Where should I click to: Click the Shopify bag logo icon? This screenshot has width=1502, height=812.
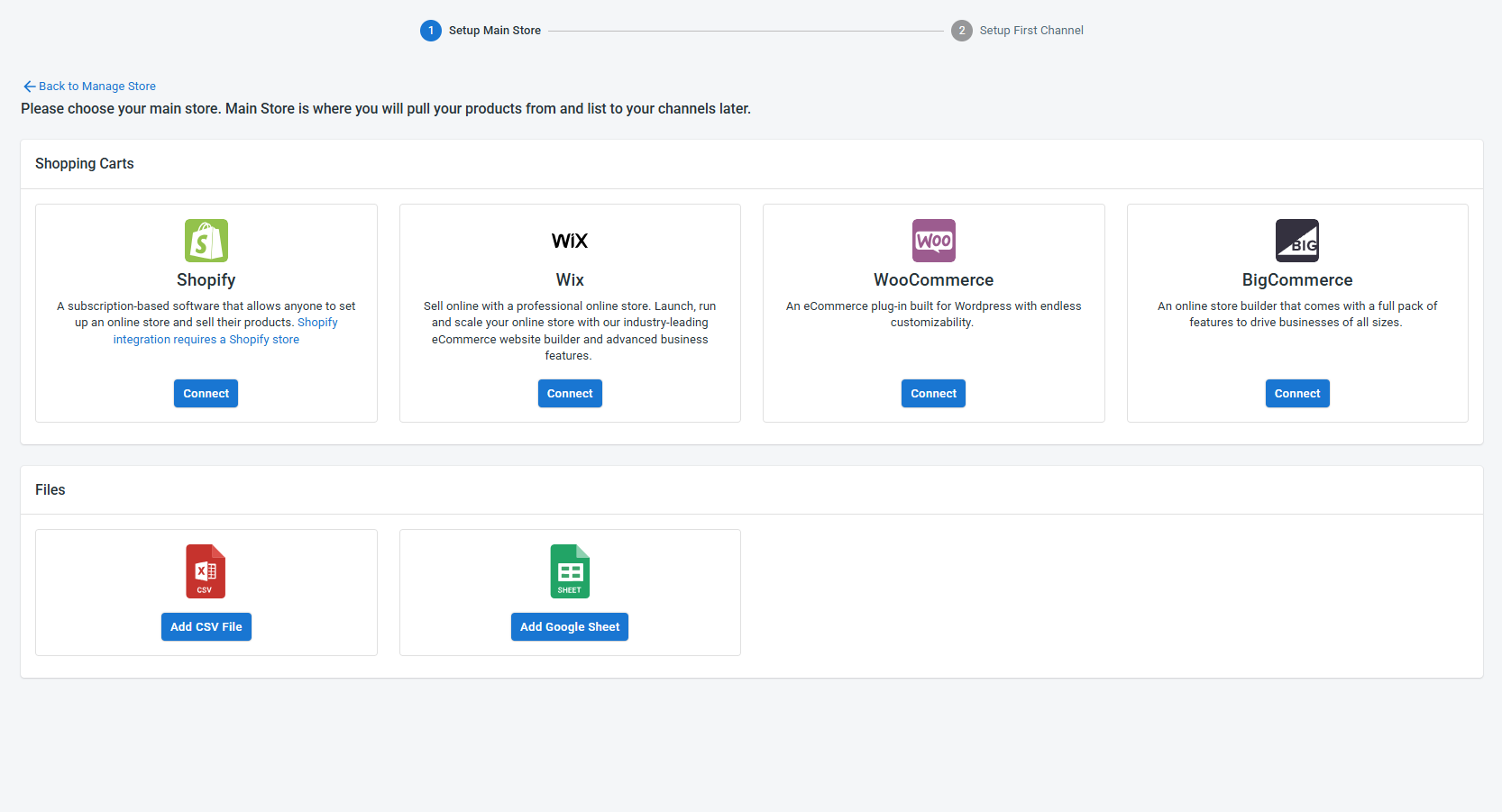coord(206,241)
